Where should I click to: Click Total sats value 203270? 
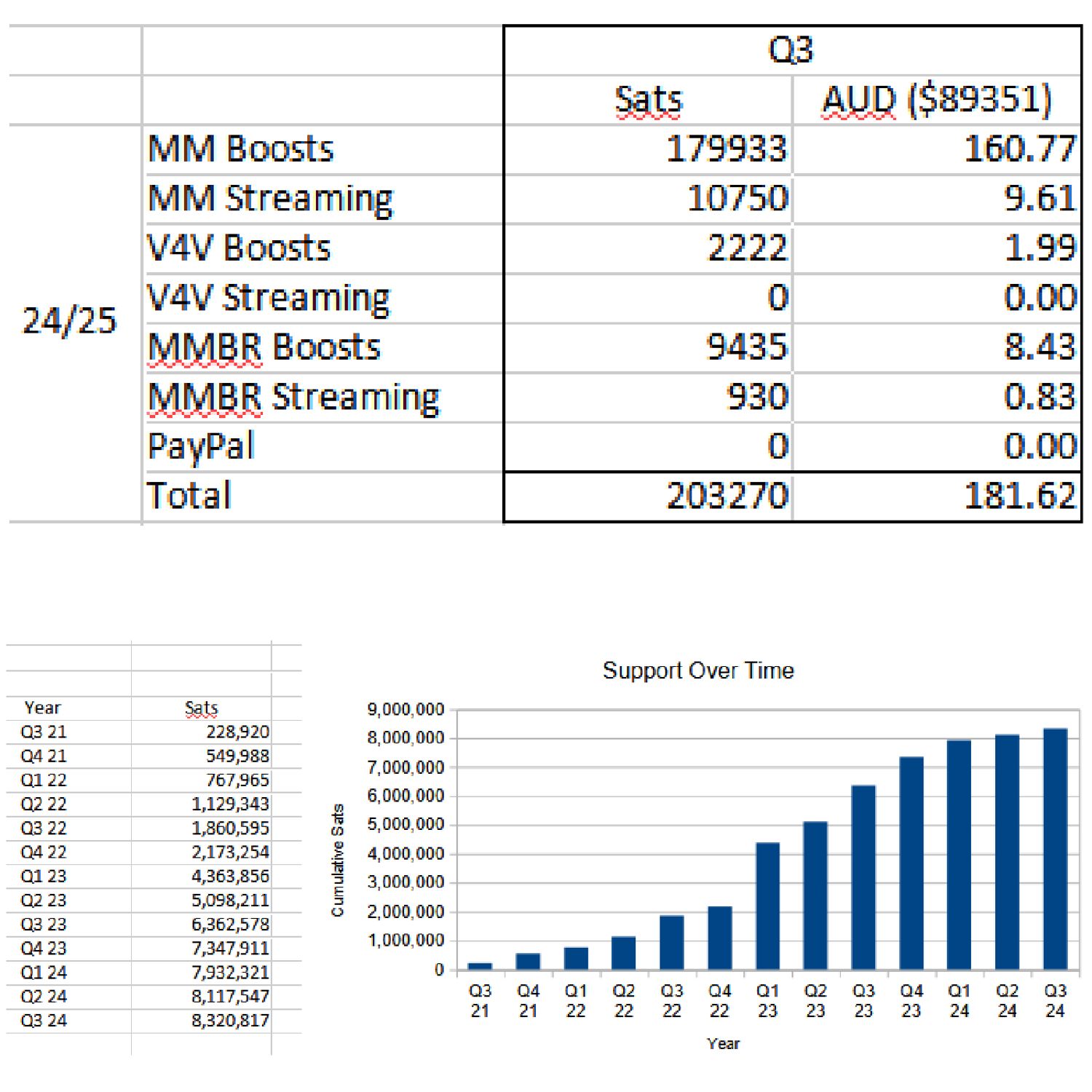point(727,496)
